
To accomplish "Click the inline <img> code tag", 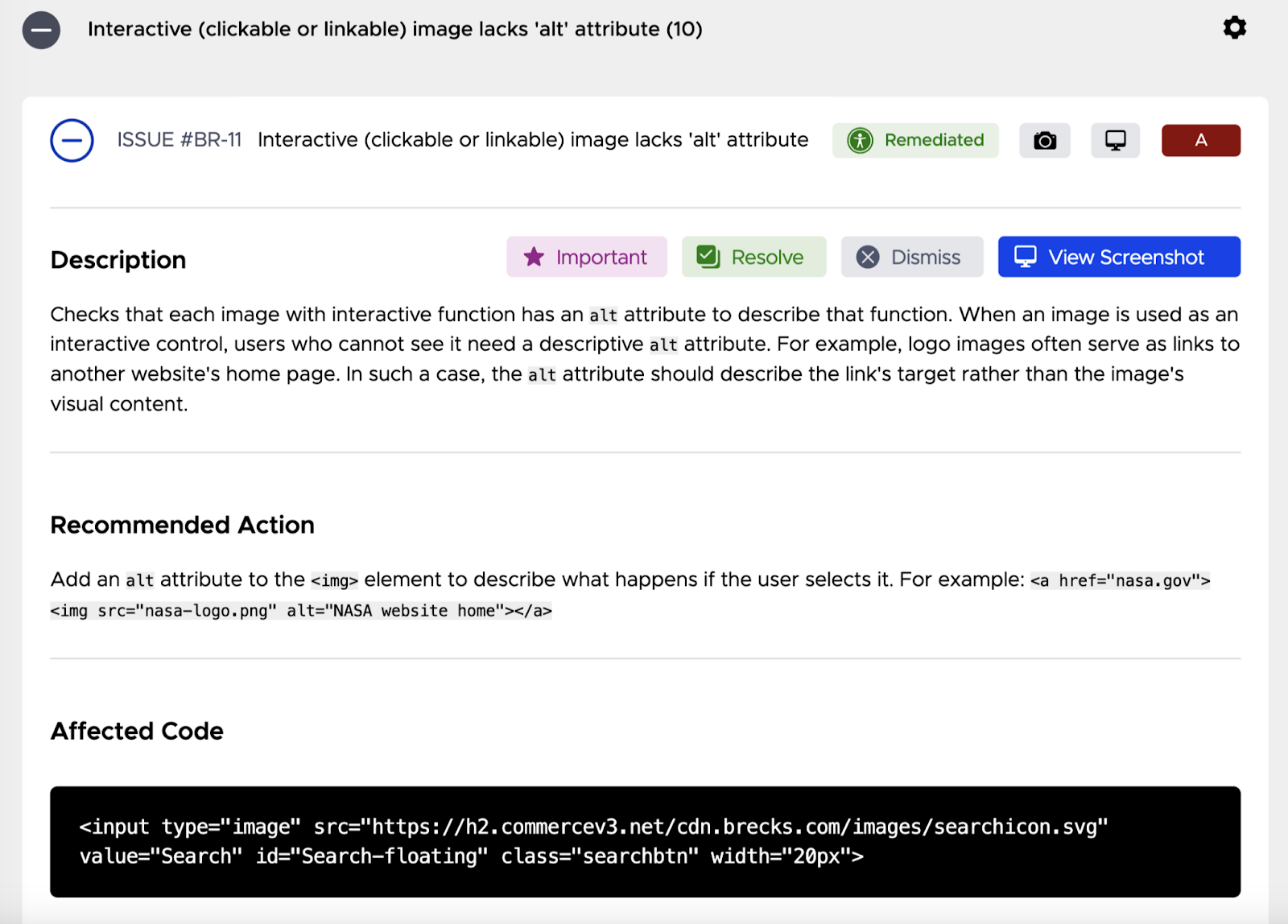I will pos(334,580).
